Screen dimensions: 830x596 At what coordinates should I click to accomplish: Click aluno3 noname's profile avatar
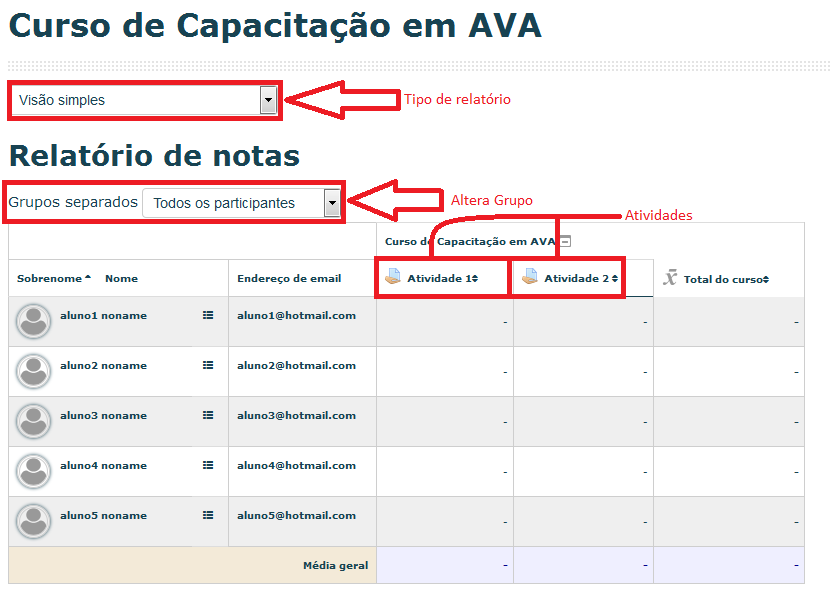coord(34,421)
